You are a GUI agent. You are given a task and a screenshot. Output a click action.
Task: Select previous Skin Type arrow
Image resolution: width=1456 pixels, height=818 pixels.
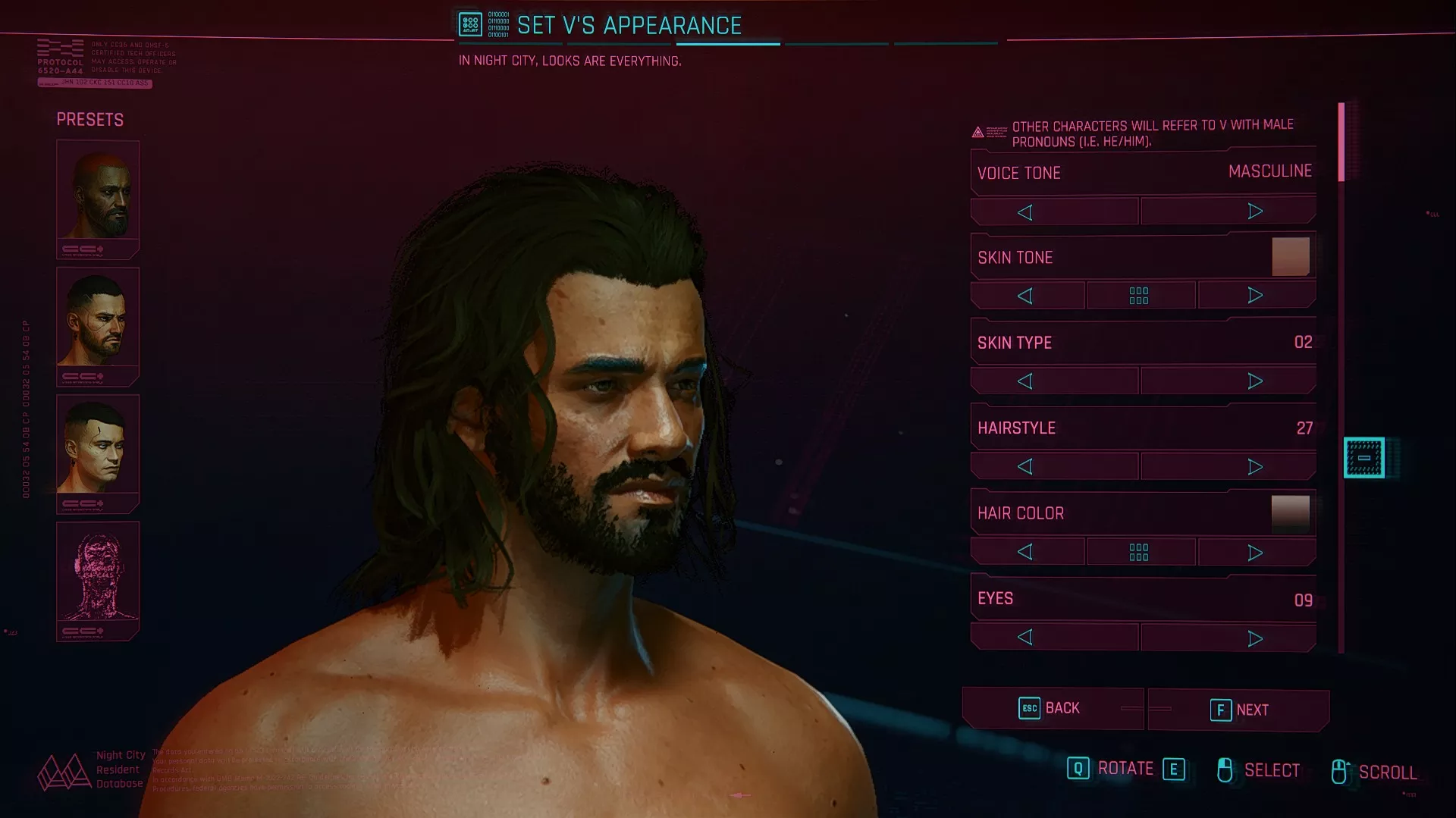pyautogui.click(x=1054, y=381)
